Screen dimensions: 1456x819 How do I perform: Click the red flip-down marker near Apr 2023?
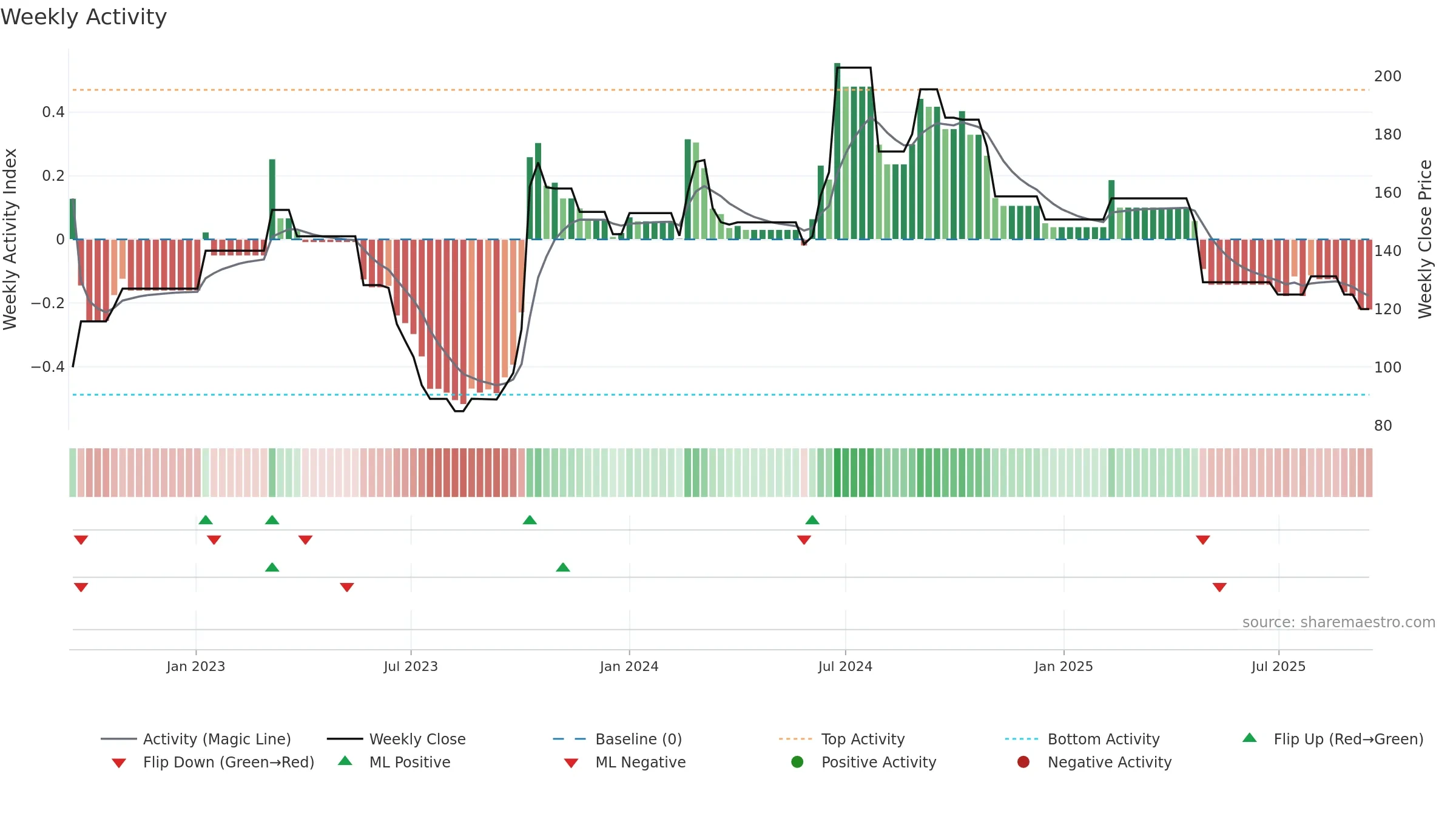pyautogui.click(x=305, y=540)
